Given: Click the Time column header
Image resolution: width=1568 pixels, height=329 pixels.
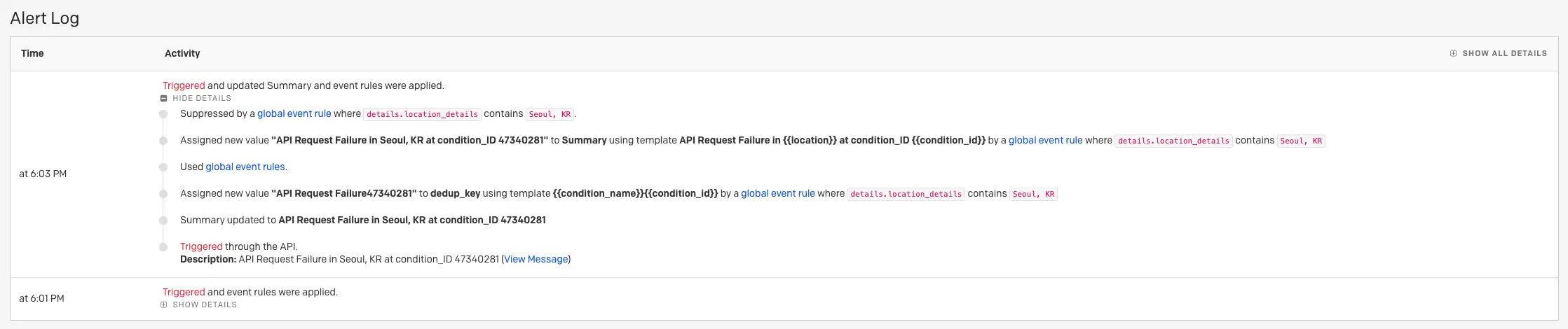Looking at the screenshot, I should [32, 53].
